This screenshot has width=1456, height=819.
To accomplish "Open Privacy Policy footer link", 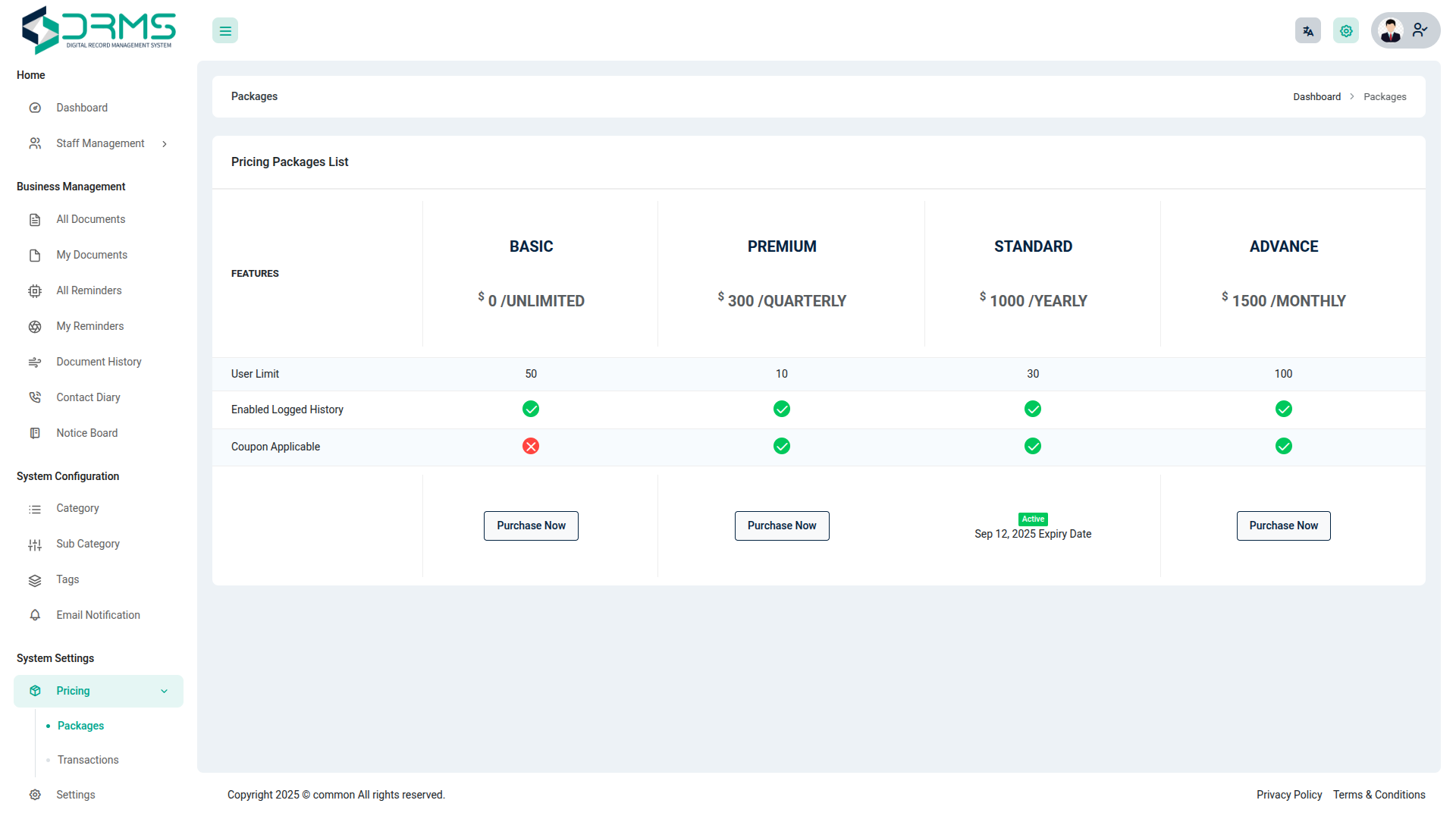I will point(1288,795).
